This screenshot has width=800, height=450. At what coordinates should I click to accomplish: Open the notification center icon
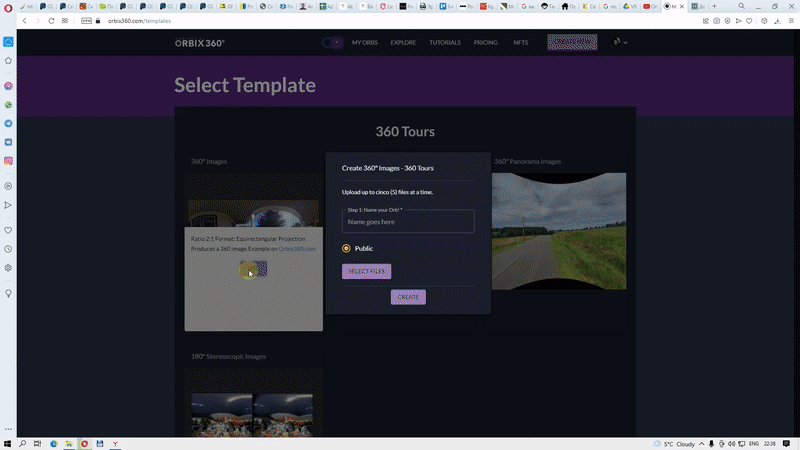pyautogui.click(x=786, y=444)
